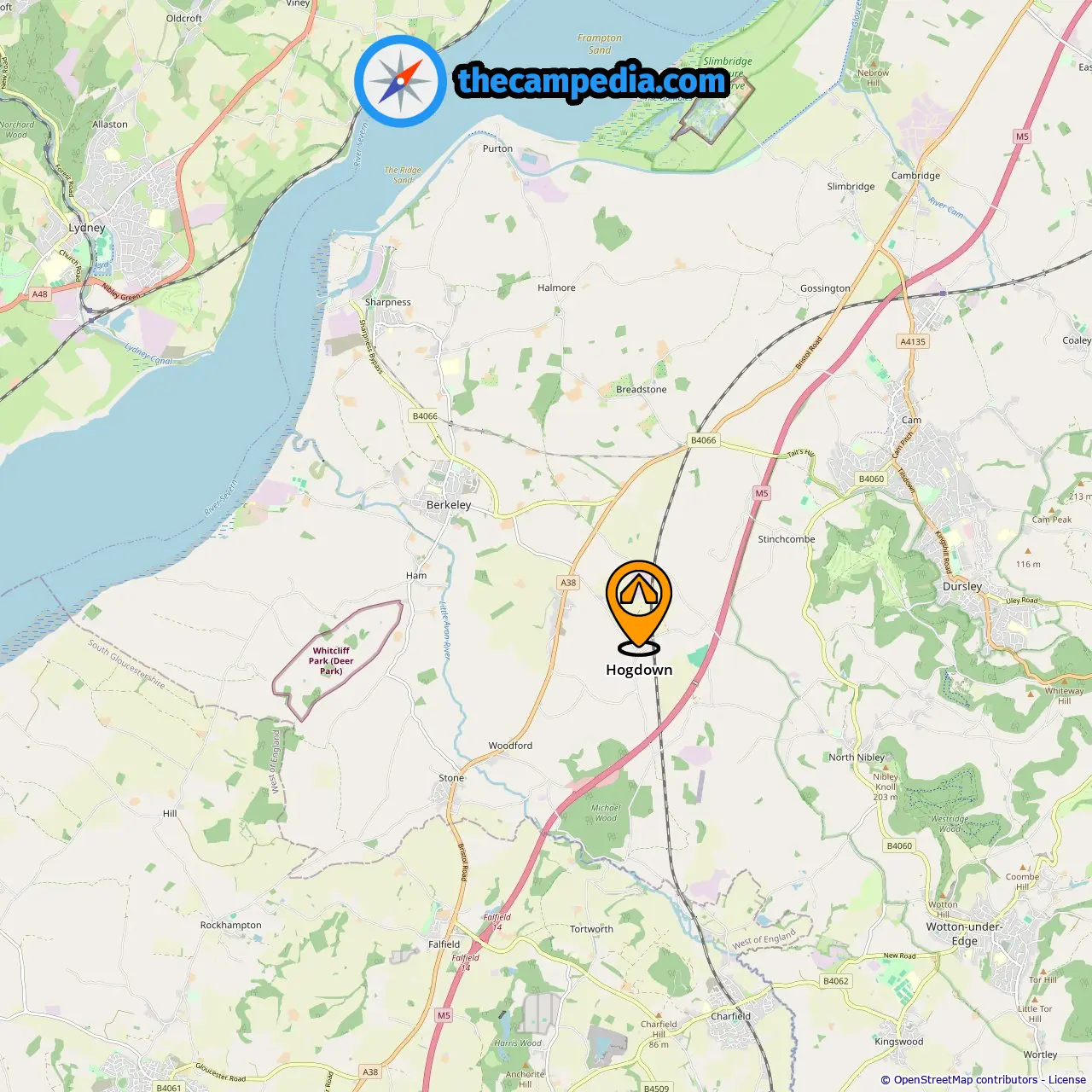Viewport: 1092px width, 1092px height.
Task: Select the Whitcliff Park (Deer Park) label
Action: click(331, 660)
